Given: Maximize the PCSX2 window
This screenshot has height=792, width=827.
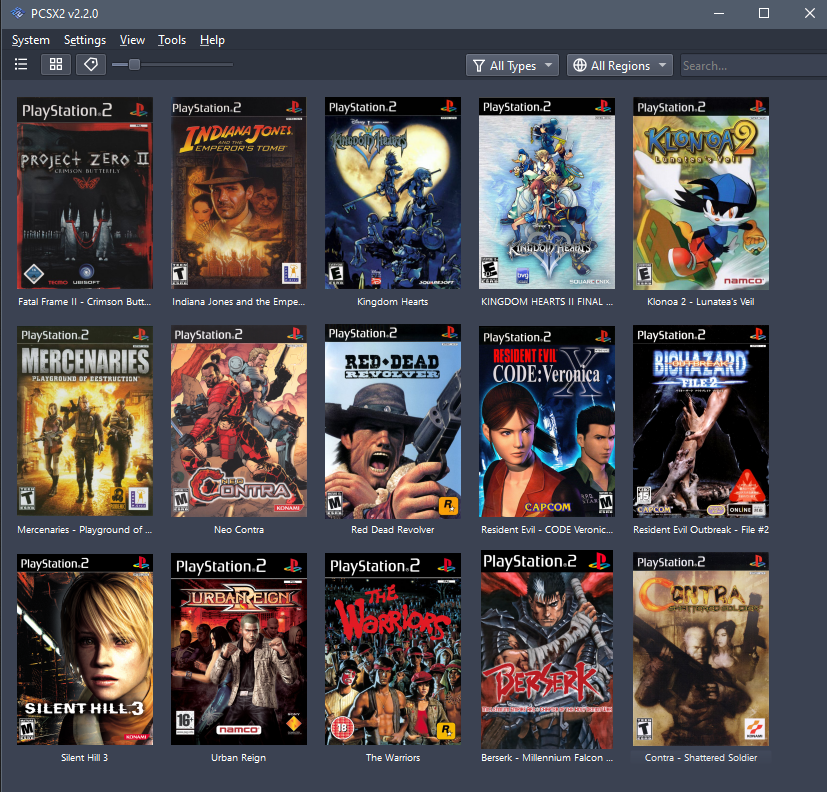Looking at the screenshot, I should pos(764,13).
